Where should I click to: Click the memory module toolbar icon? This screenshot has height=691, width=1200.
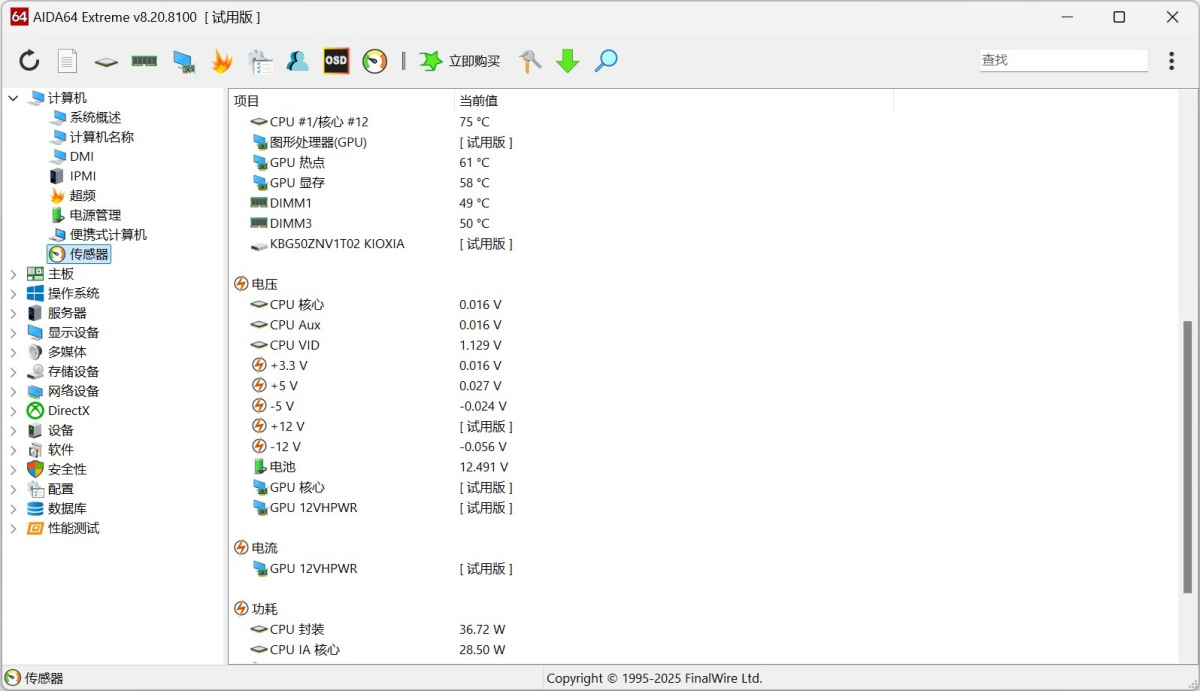coord(145,61)
